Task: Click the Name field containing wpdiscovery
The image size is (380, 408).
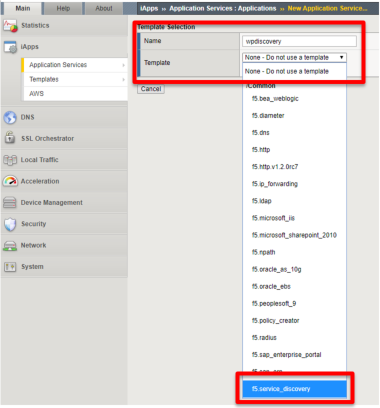Action: coord(299,41)
